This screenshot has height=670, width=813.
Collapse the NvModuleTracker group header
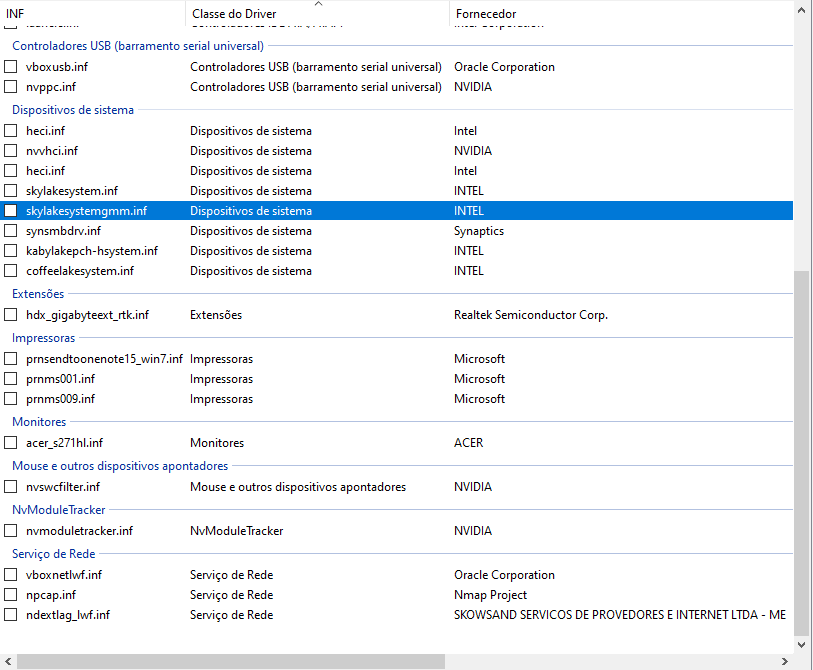(59, 510)
